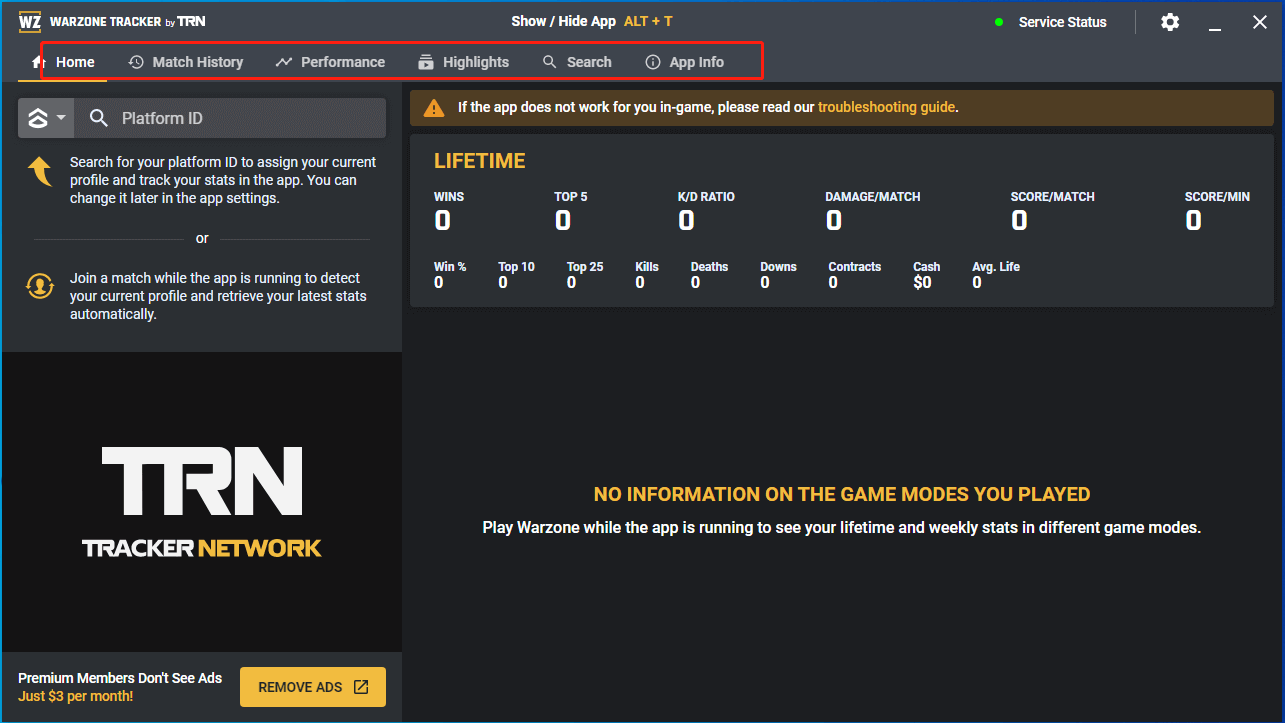The image size is (1285, 723).
Task: Click the Search tab magnifier icon
Action: click(x=550, y=62)
